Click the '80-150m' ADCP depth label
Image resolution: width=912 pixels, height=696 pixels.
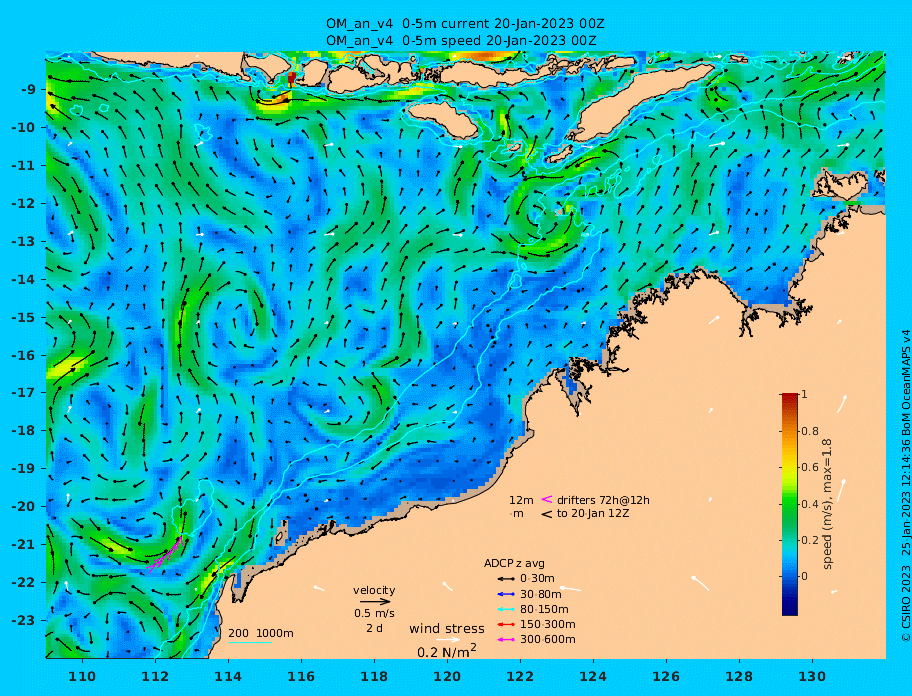click(x=544, y=609)
